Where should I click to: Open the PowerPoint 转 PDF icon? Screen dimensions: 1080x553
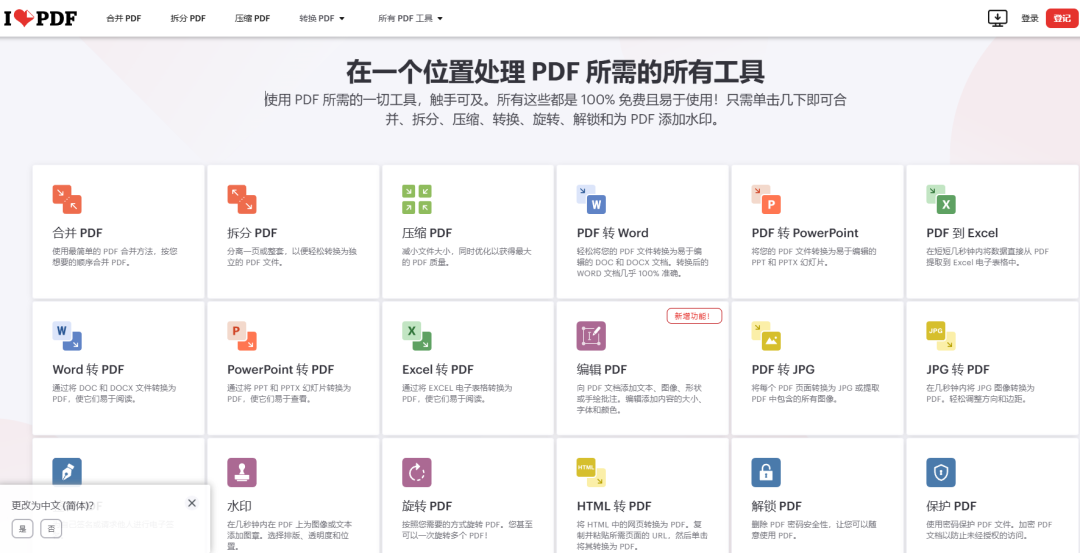pyautogui.click(x=242, y=336)
